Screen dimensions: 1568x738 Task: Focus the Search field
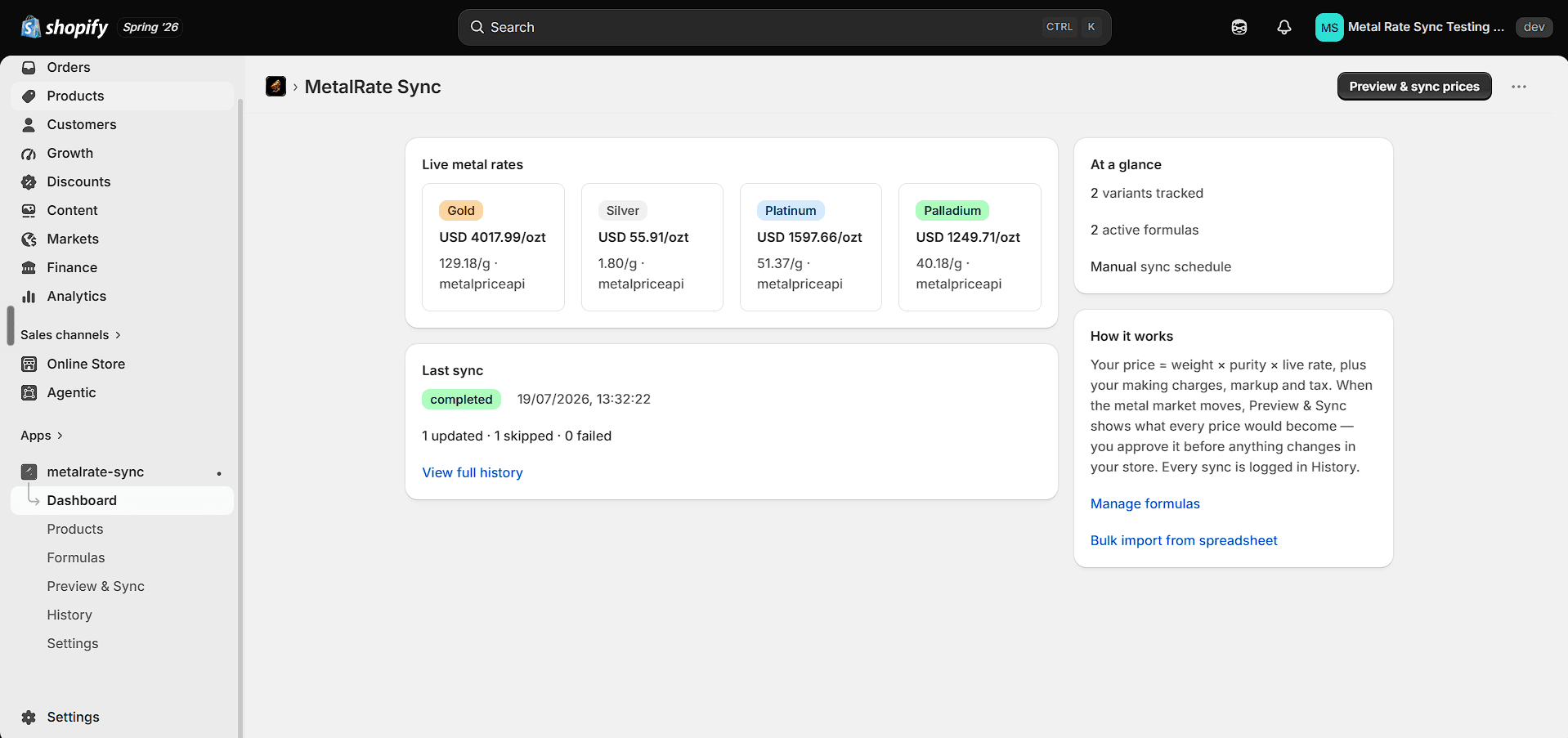(x=784, y=27)
